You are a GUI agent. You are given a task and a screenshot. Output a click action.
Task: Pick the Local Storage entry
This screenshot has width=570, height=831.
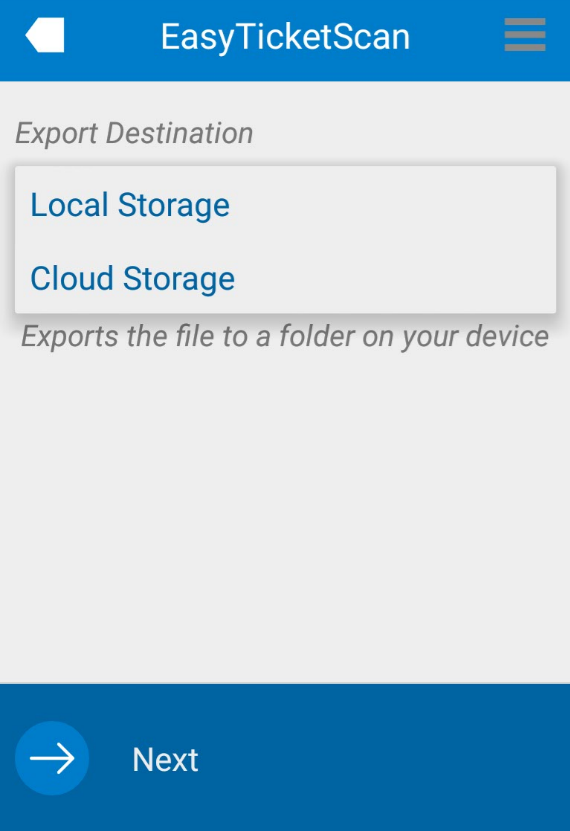click(x=286, y=205)
